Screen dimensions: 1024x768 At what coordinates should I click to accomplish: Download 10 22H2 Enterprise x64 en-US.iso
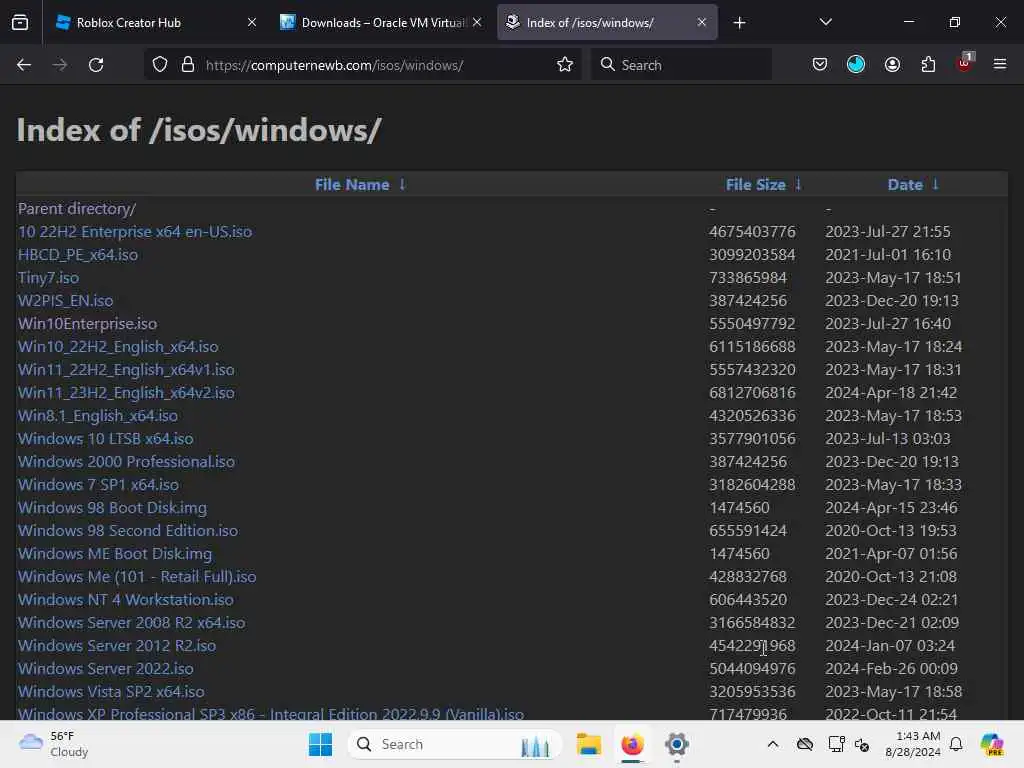coord(135,232)
